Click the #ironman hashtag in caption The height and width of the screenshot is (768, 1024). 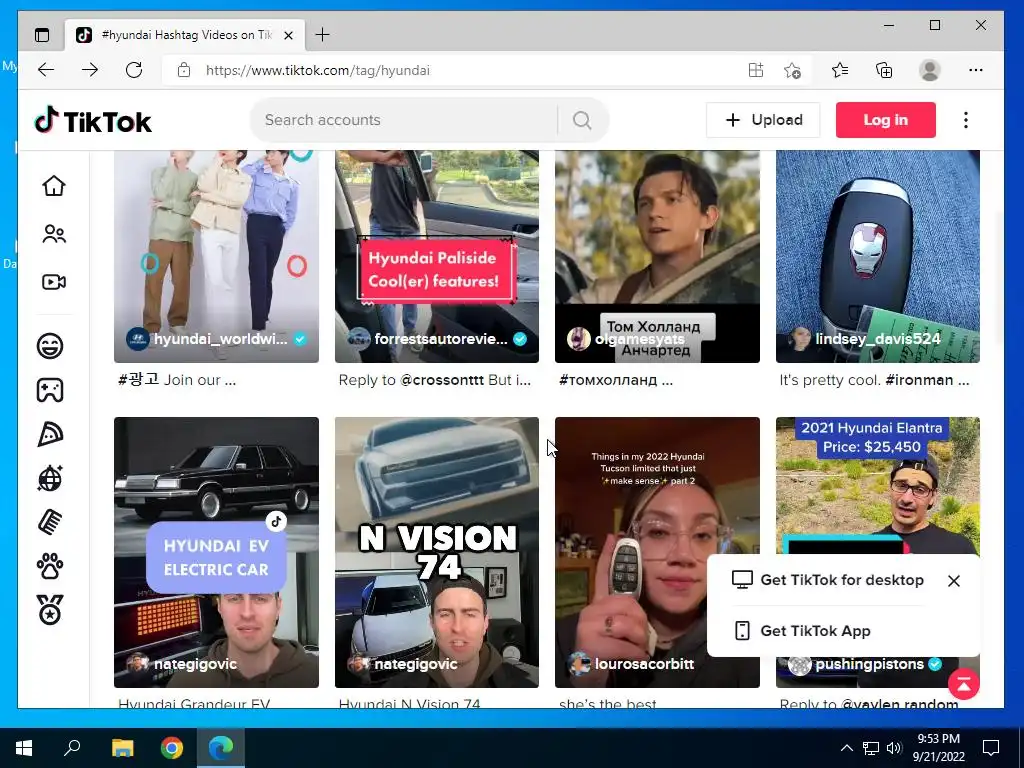[x=919, y=380]
